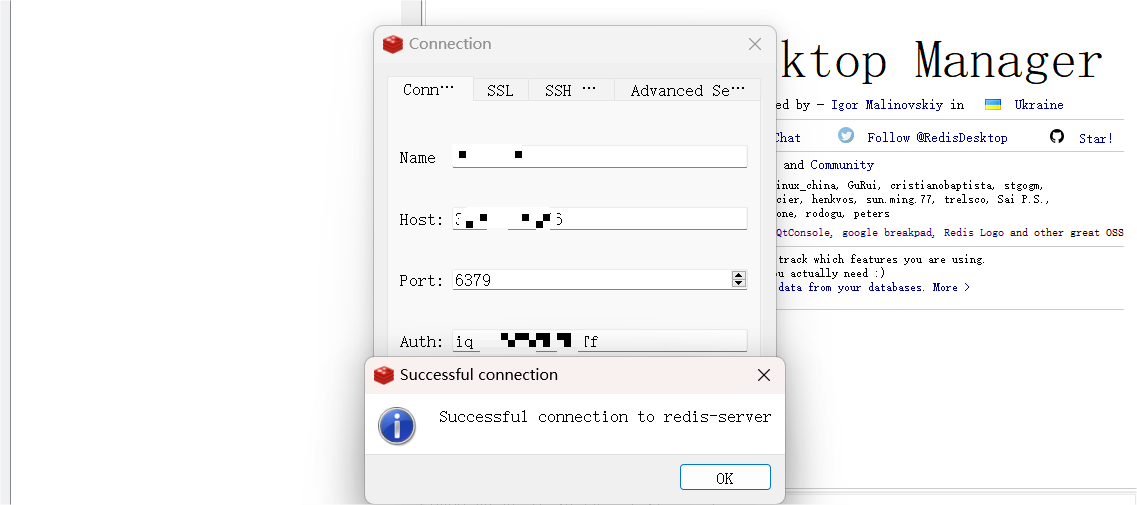This screenshot has width=1137, height=505.
Task: Click the 'Manager' heading text
Action: (x=1009, y=60)
